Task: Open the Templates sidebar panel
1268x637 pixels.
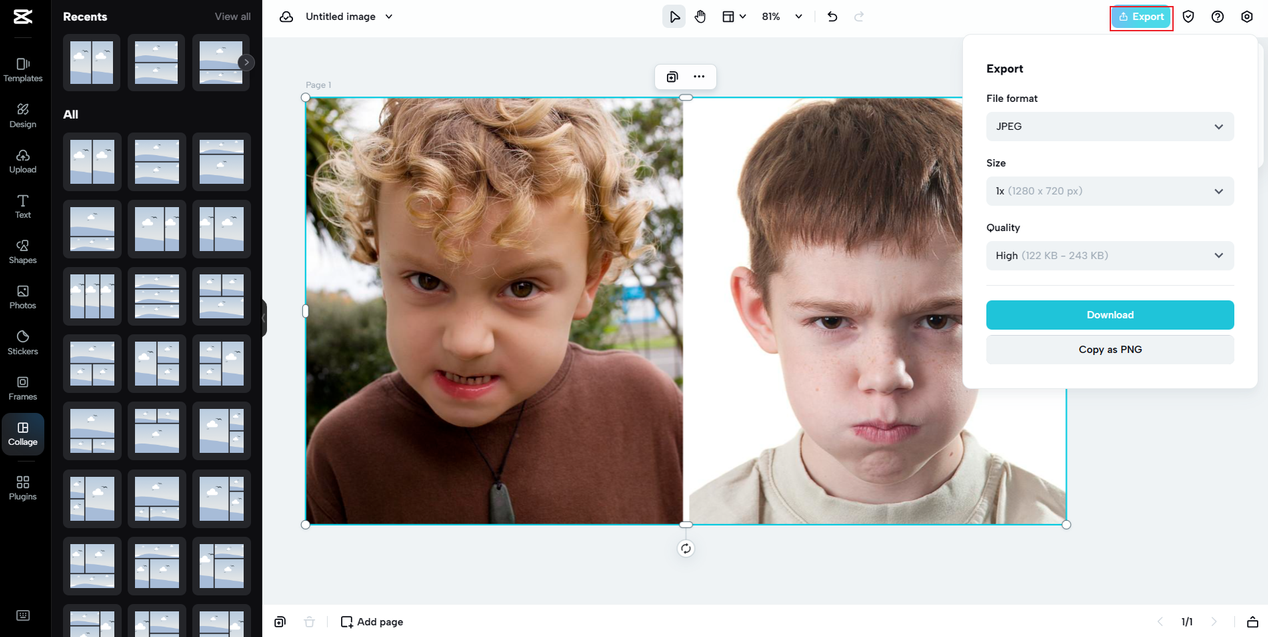Action: [x=23, y=69]
